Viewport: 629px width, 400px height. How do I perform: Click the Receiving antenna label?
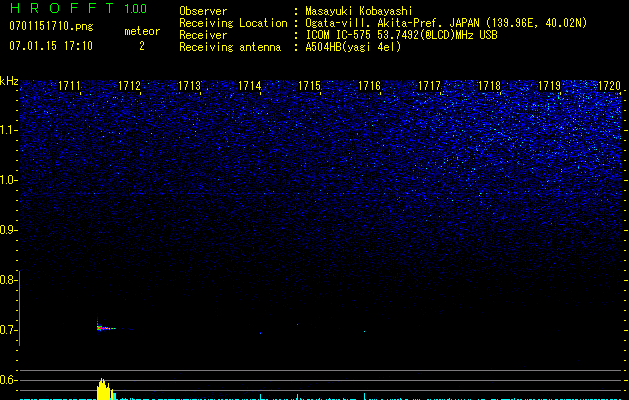pos(230,47)
